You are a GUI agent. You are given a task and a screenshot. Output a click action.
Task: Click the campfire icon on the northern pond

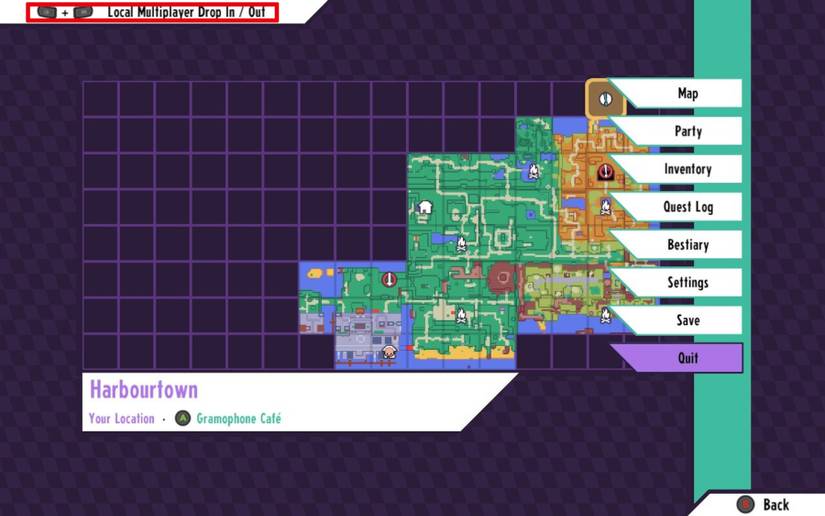point(534,171)
